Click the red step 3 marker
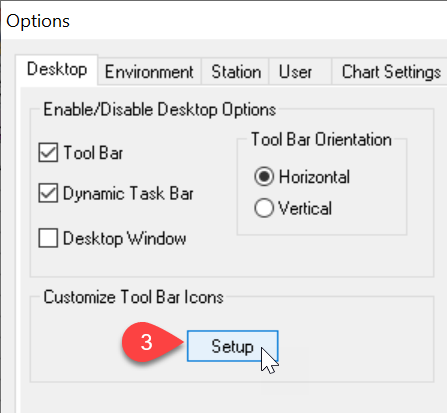Image resolution: width=447 pixels, height=413 pixels. [148, 342]
